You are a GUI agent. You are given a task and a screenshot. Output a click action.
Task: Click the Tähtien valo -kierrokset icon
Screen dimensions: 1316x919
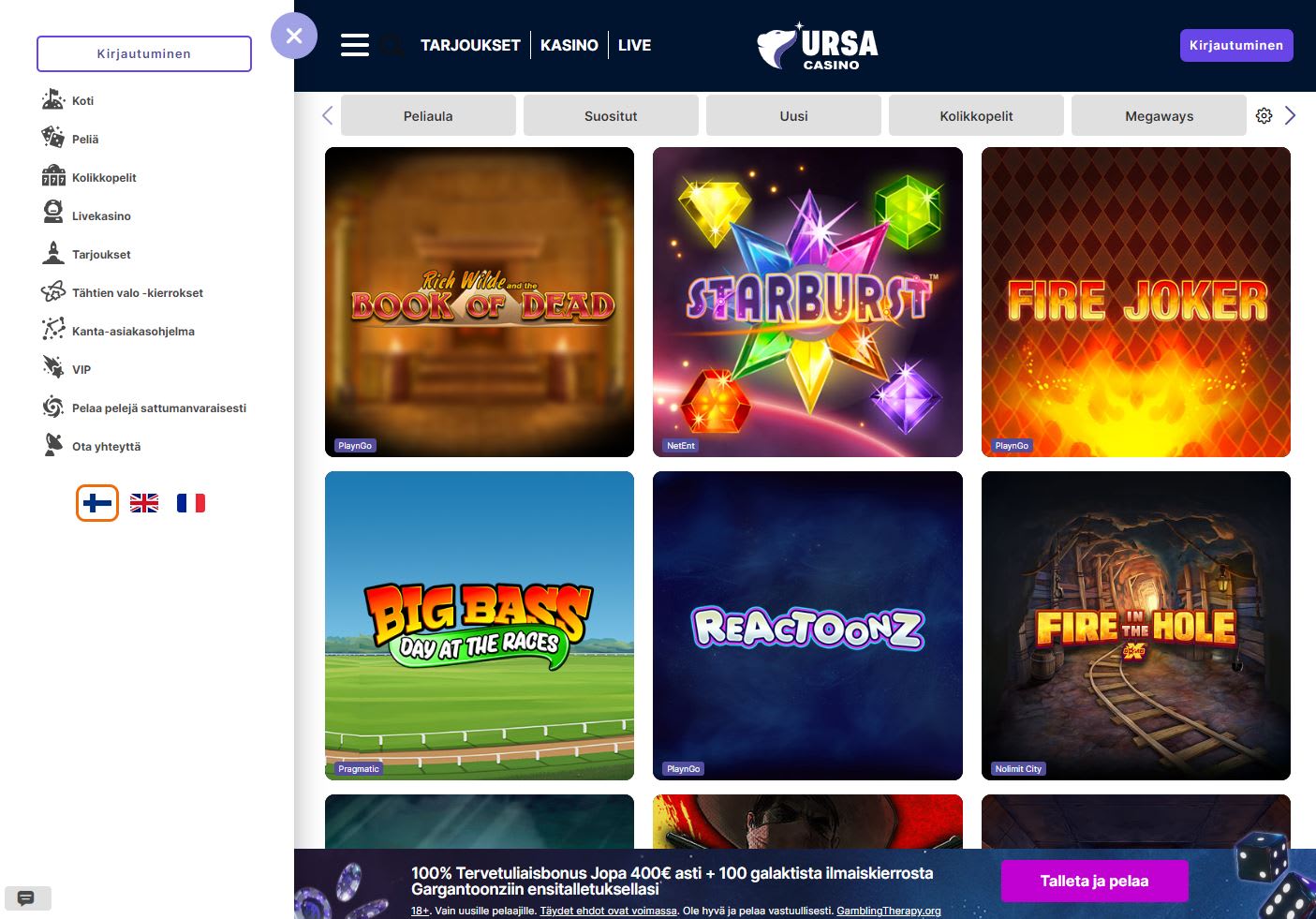coord(52,291)
